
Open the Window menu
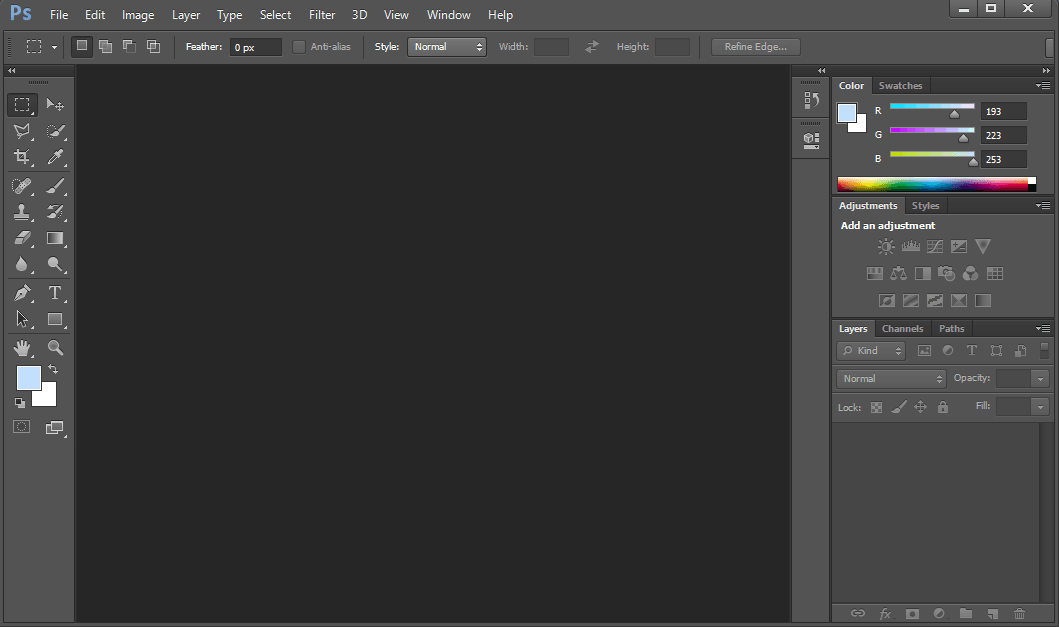[448, 15]
